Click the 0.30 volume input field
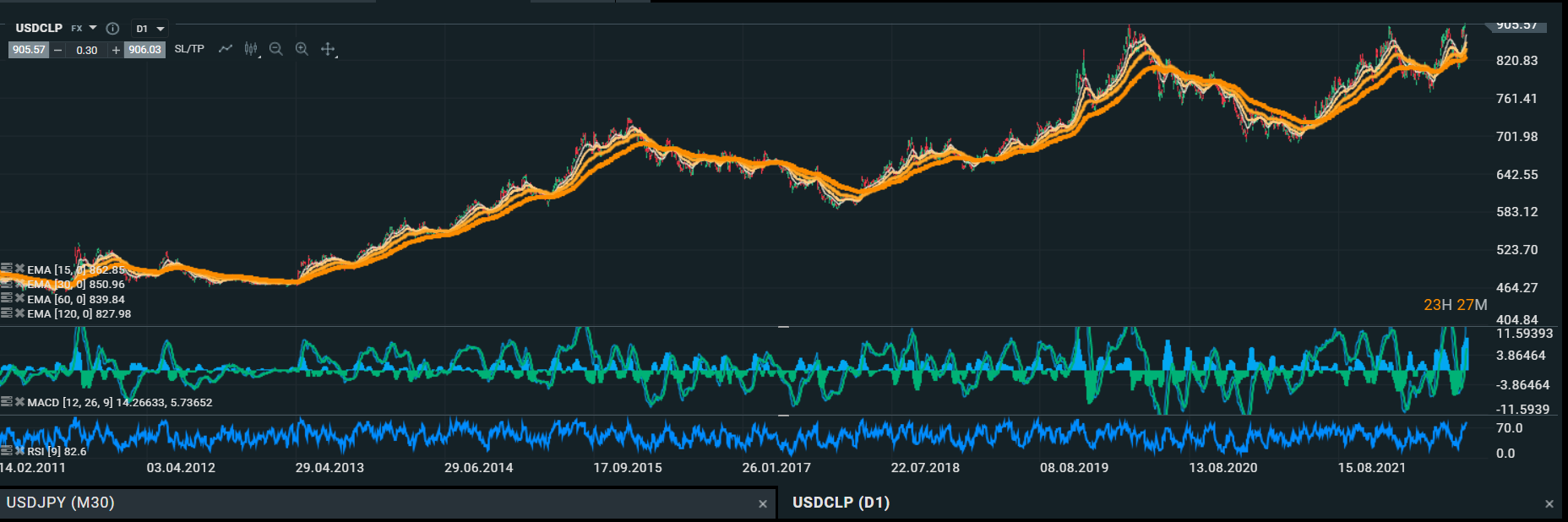The width and height of the screenshot is (1568, 522). coord(87,50)
